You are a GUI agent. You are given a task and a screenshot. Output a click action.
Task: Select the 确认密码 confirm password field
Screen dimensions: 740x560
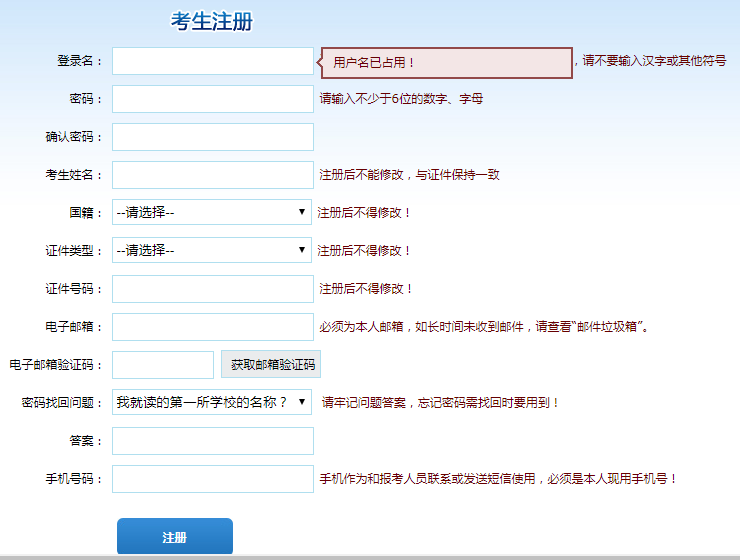(x=212, y=137)
